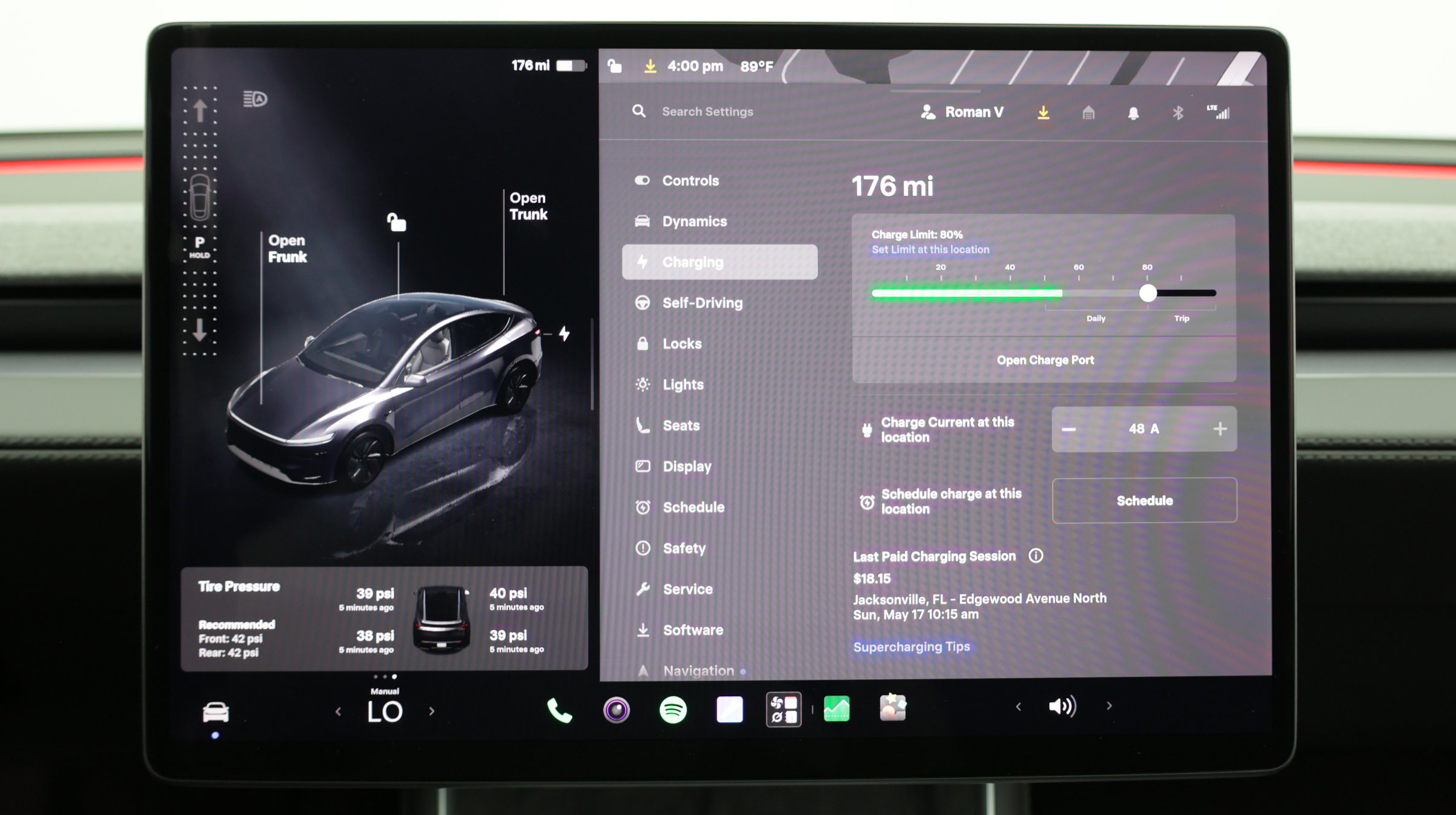
Task: Select the Park P HOLD indicator
Action: (x=200, y=247)
